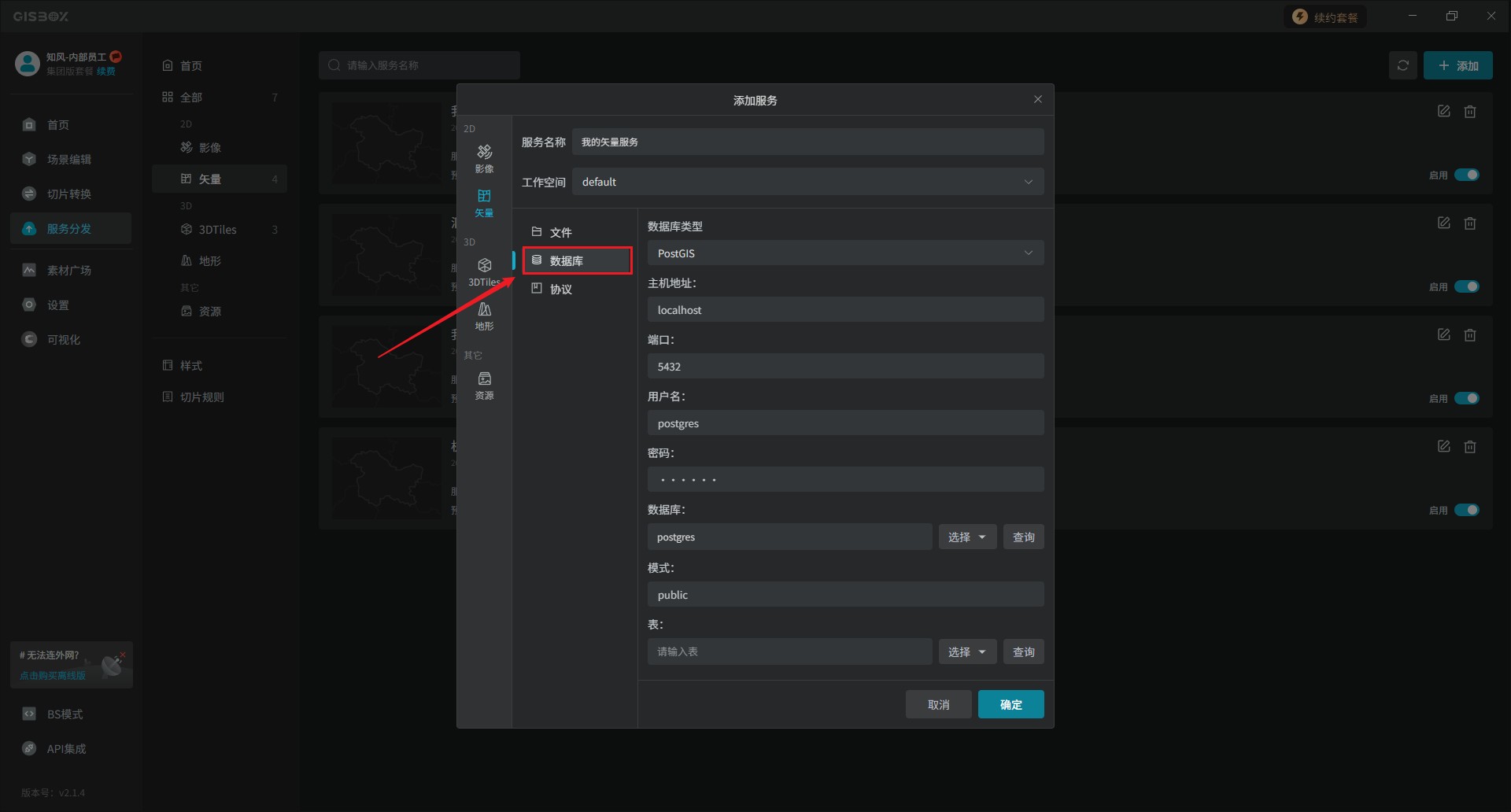1511x812 pixels.
Task: Switch to the 协议 source tab
Action: 560,289
